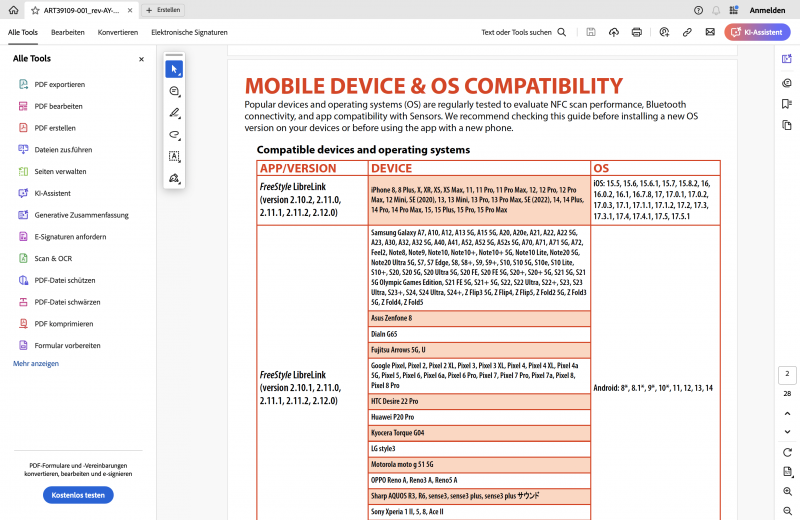
Task: Upload to cloud icon
Action: click(x=614, y=32)
